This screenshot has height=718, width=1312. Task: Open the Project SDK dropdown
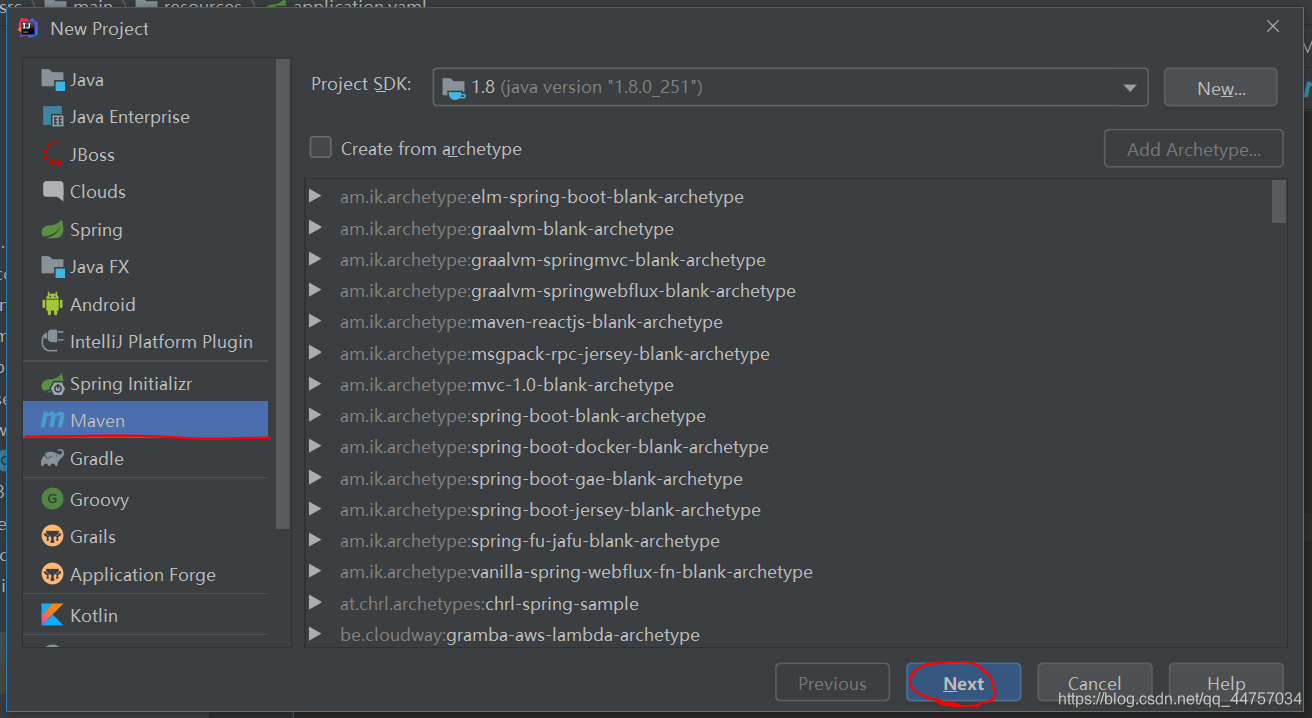pyautogui.click(x=1129, y=88)
